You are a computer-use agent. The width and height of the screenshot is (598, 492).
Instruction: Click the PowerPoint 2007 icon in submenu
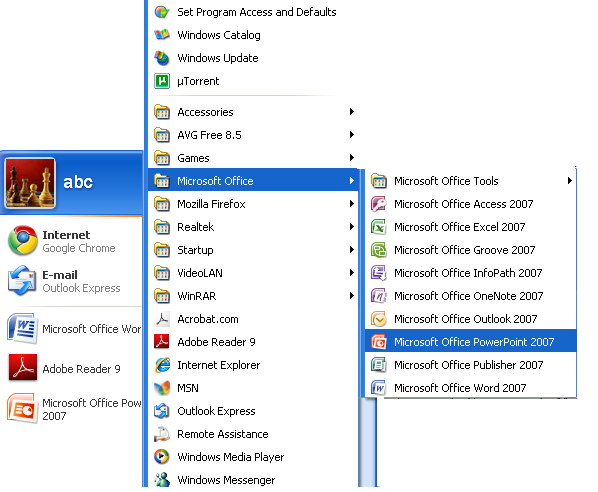click(x=379, y=342)
